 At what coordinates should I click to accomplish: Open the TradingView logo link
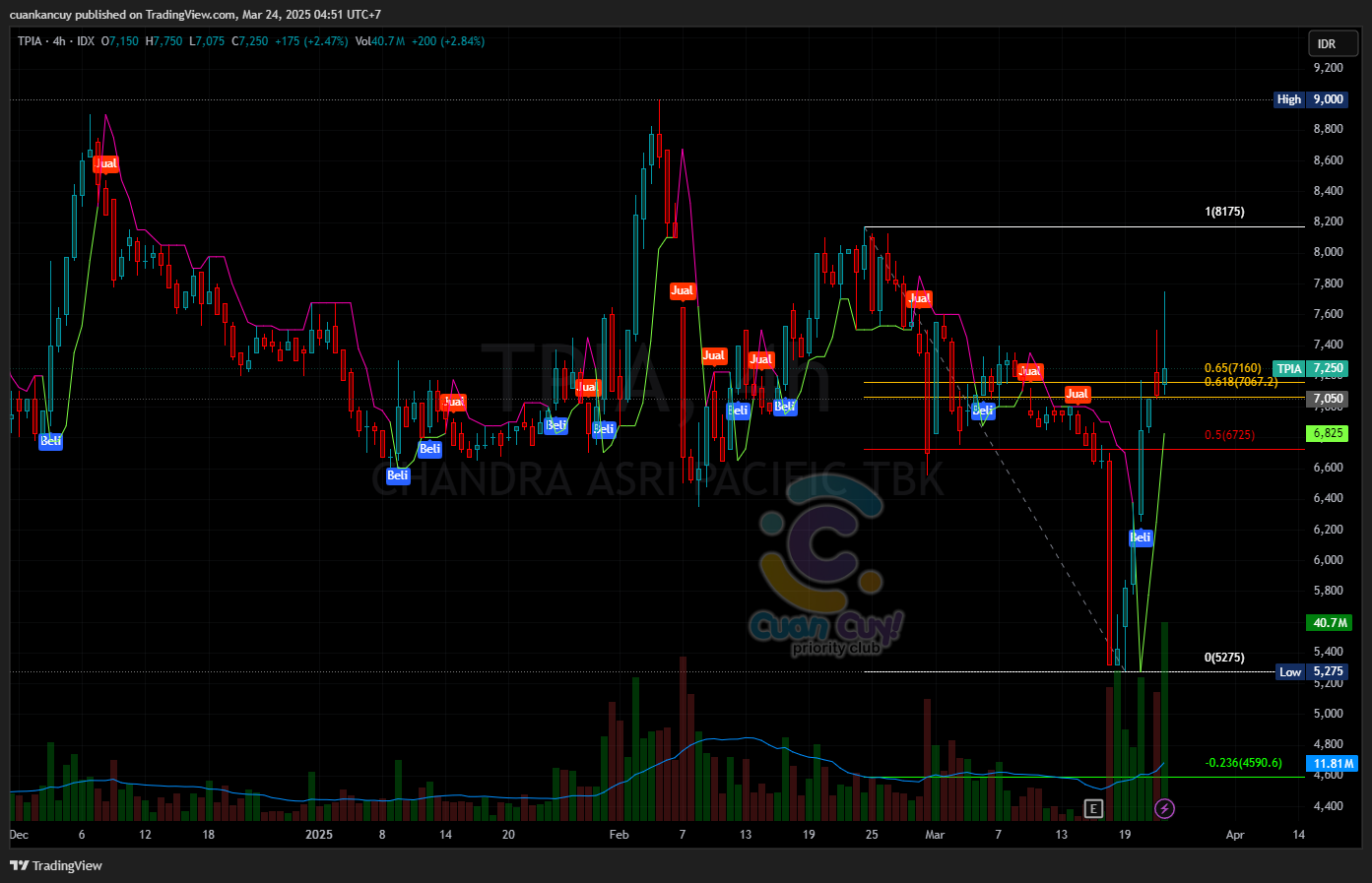[x=56, y=865]
